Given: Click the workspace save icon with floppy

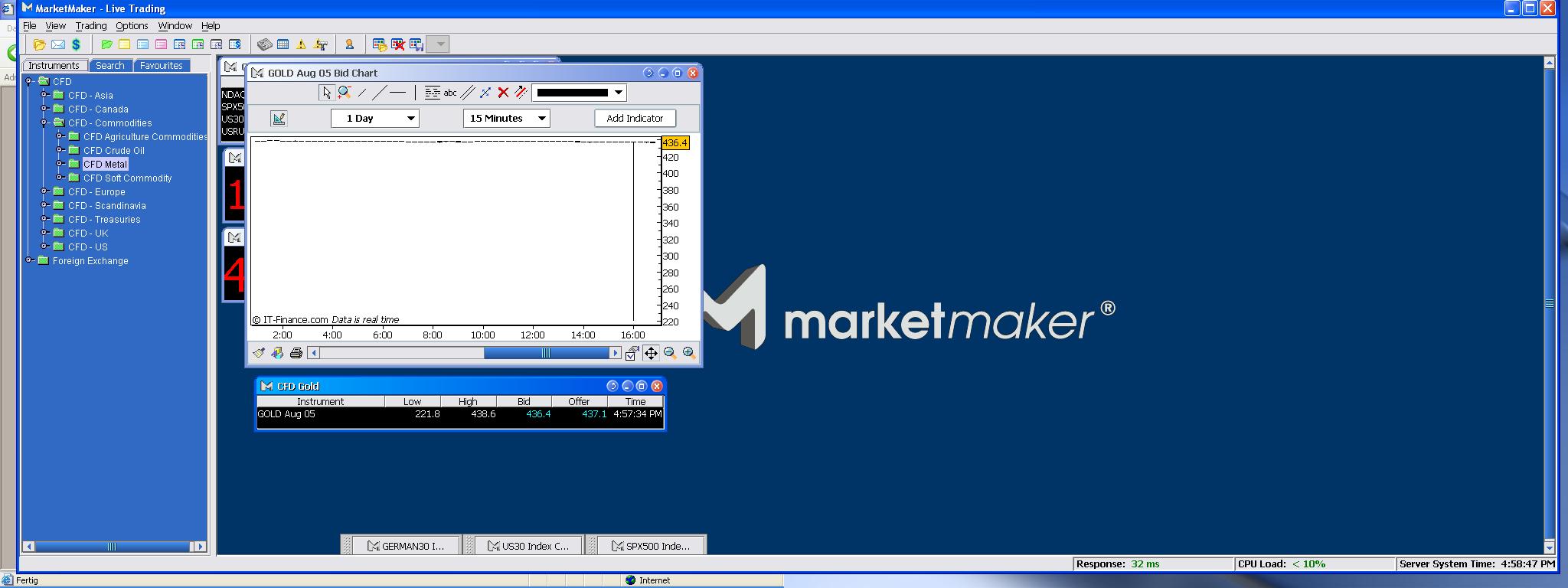Looking at the screenshot, I should point(416,44).
